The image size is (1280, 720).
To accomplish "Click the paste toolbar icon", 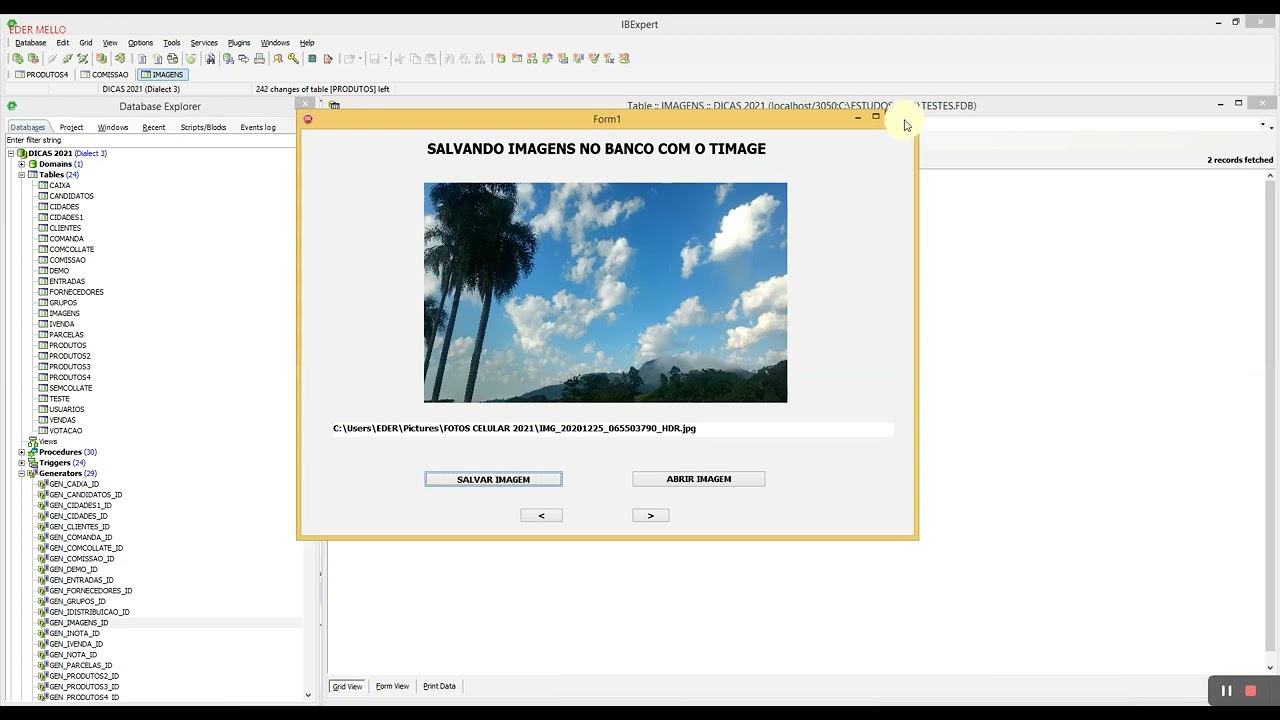I will [430, 58].
